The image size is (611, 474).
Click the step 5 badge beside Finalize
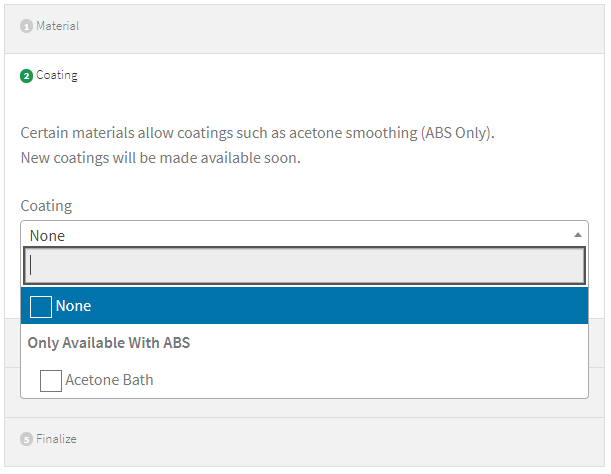(26, 439)
